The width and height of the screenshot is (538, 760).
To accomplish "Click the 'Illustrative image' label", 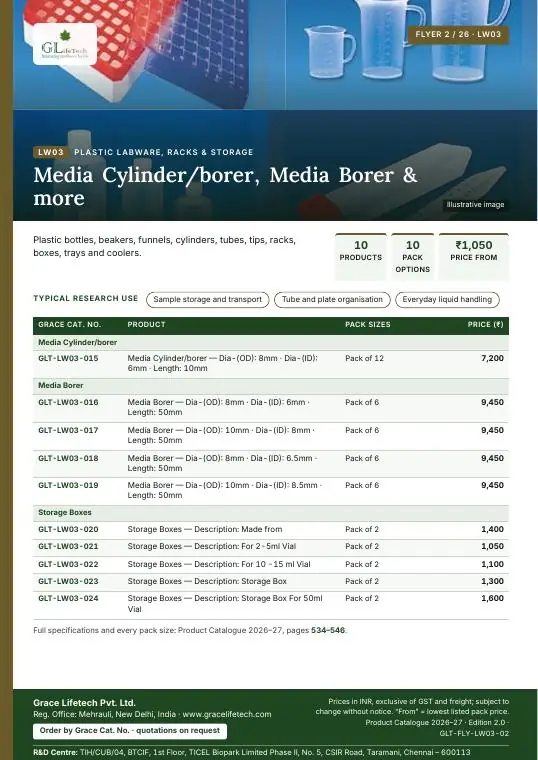I will click(x=475, y=205).
